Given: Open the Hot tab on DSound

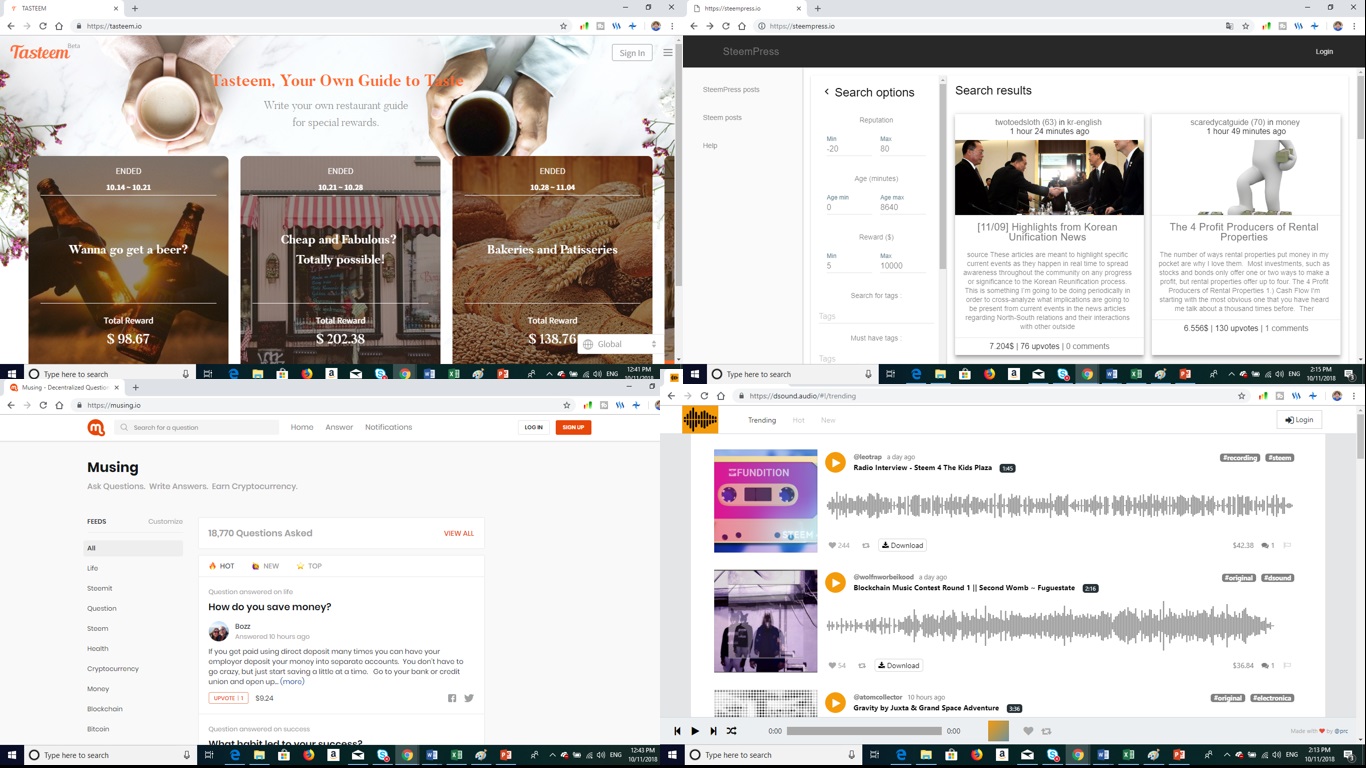Looking at the screenshot, I should click(798, 420).
